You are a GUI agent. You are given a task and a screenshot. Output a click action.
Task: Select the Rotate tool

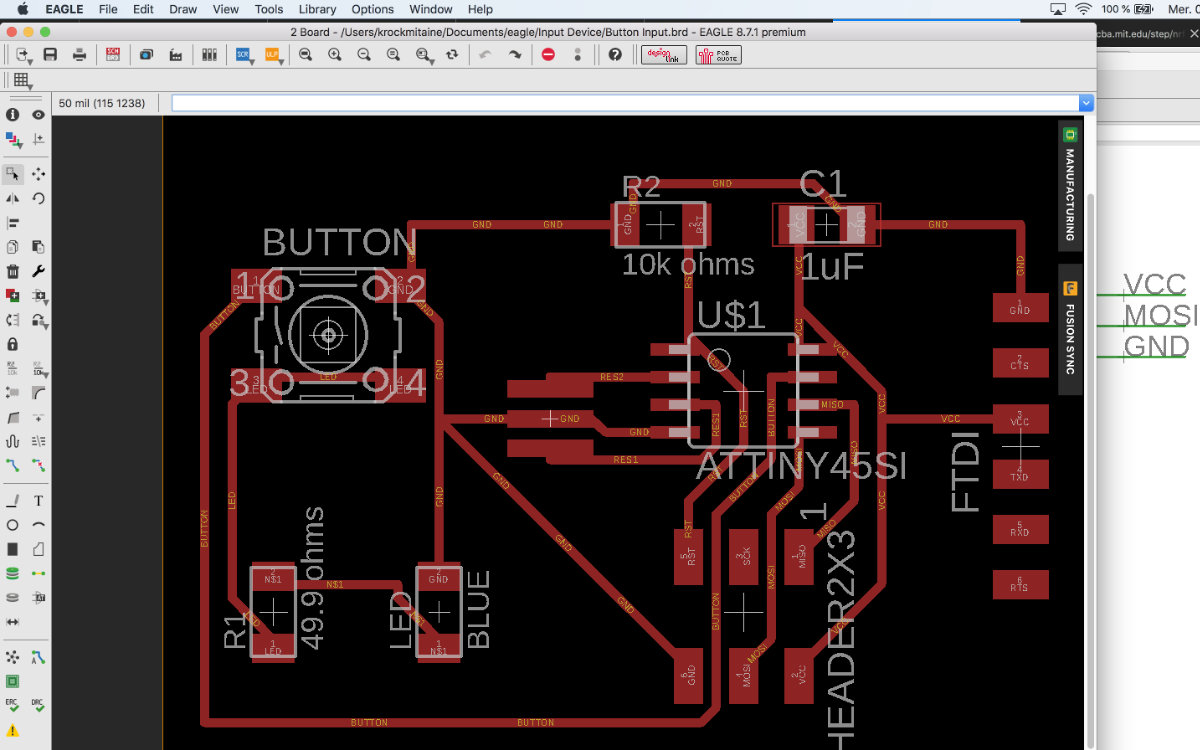pos(38,198)
